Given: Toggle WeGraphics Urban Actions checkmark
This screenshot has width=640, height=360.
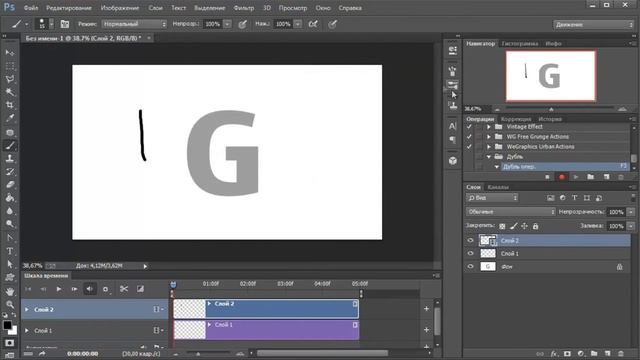Looking at the screenshot, I should [x=469, y=147].
